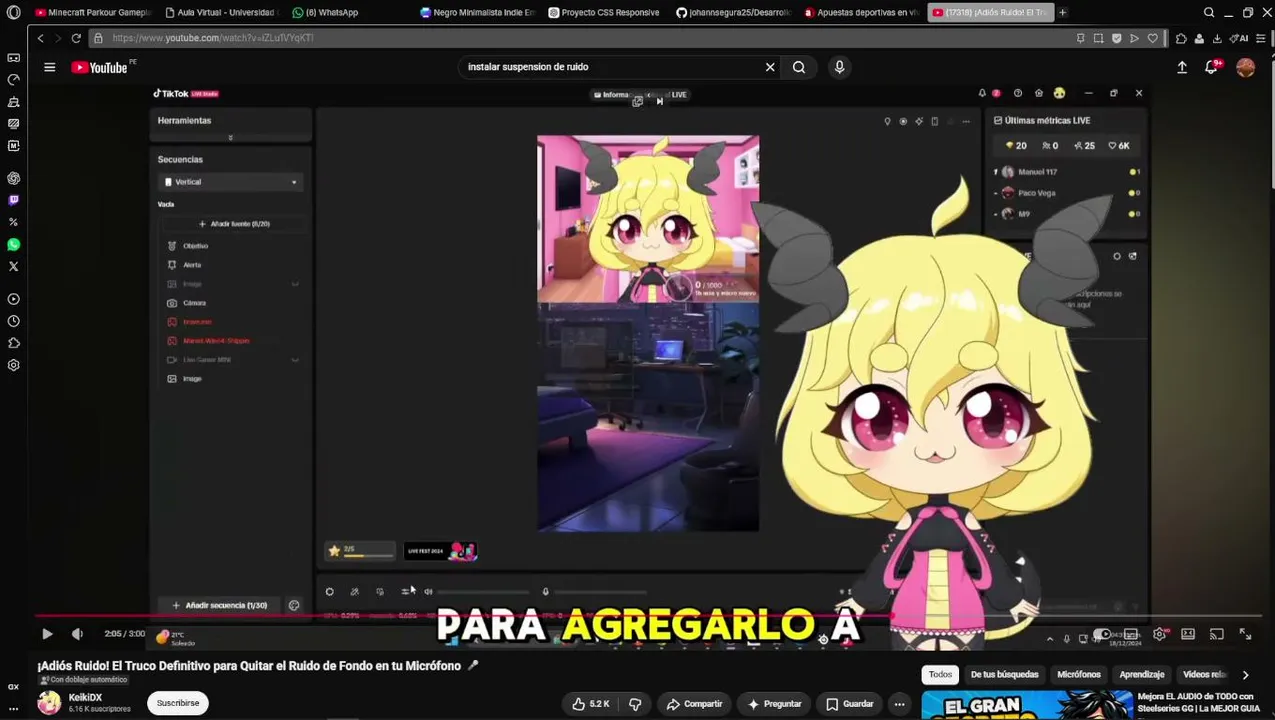Screen dimensions: 1275x720
Task: Dislike the video
Action: (635, 704)
